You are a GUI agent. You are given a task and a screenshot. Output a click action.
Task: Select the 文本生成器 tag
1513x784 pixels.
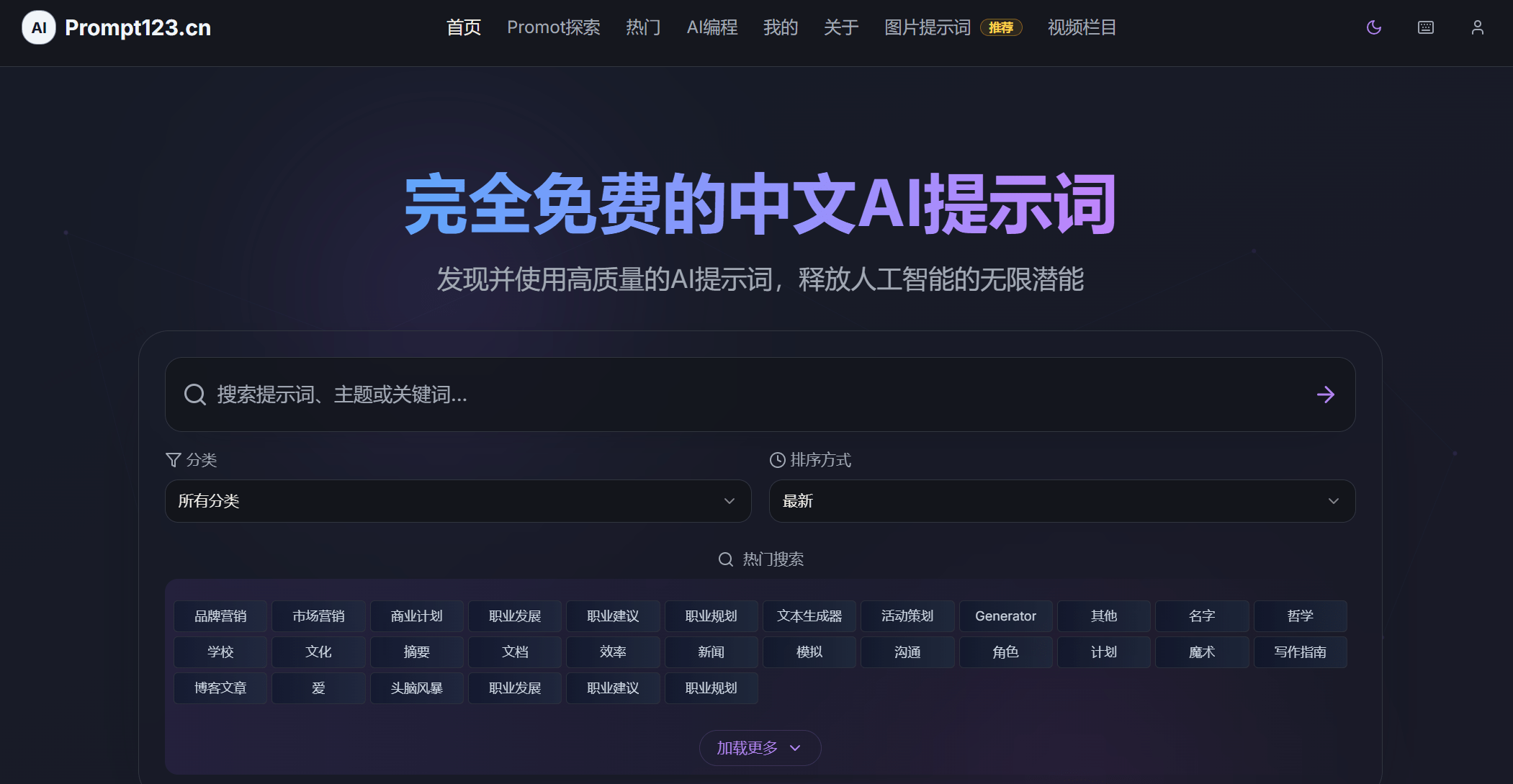809,616
